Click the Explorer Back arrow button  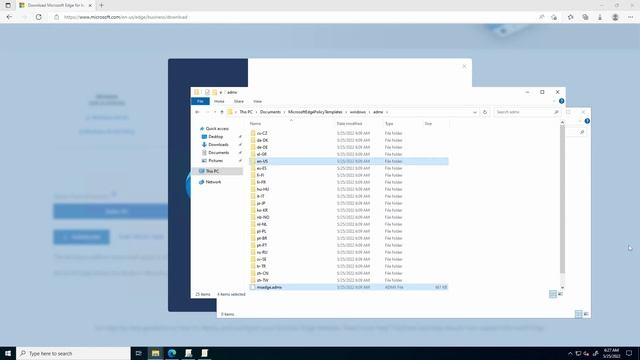[x=197, y=112]
